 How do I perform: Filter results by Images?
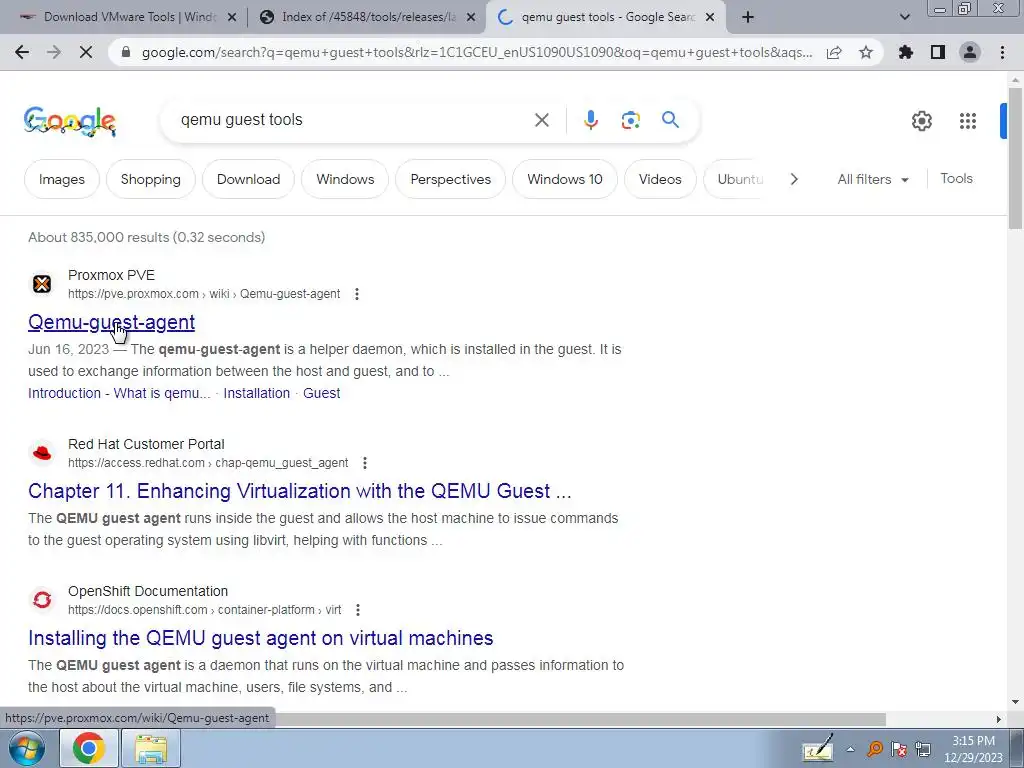click(61, 180)
